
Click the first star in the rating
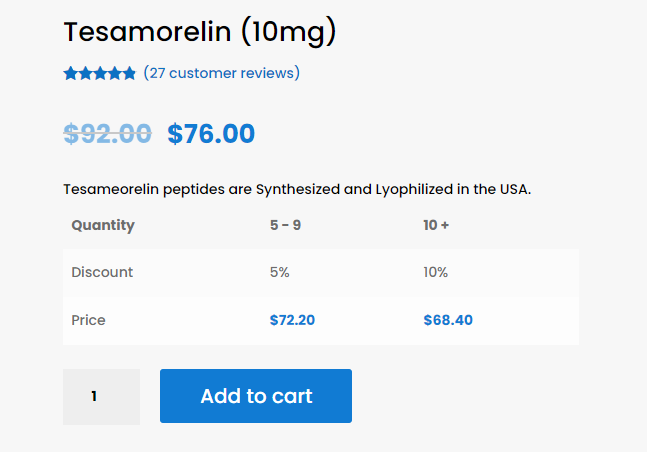[71, 73]
